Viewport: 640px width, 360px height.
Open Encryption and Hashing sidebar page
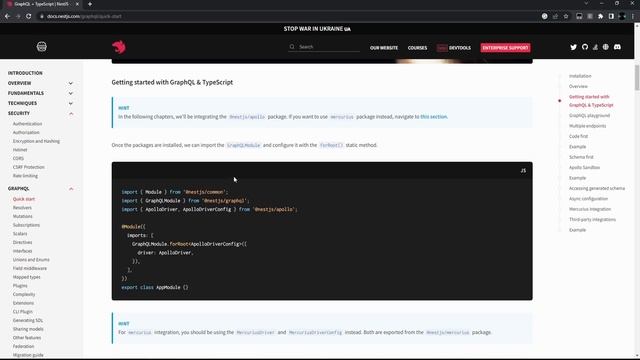[36, 141]
